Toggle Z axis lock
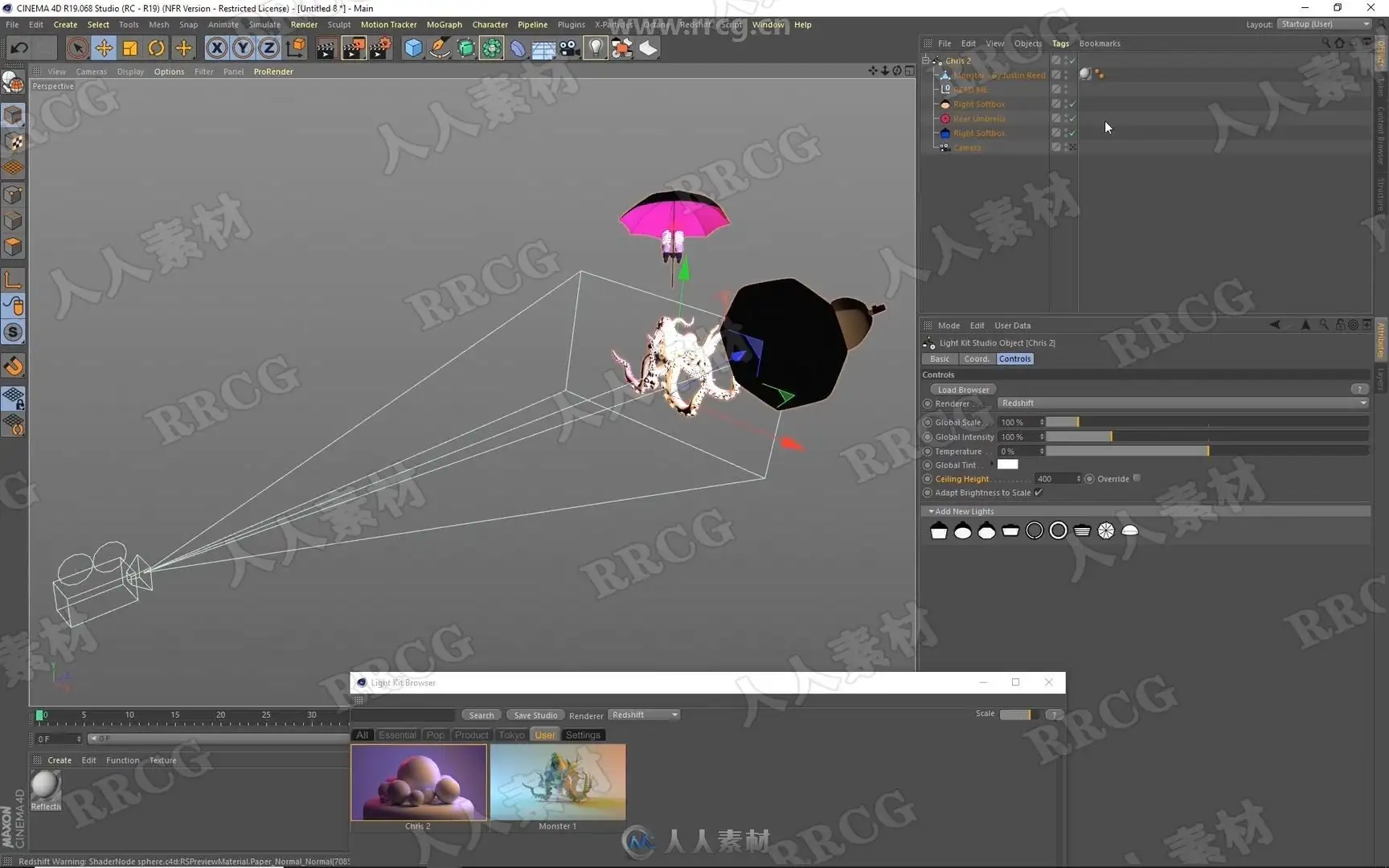The width and height of the screenshot is (1389, 868). coord(268,48)
